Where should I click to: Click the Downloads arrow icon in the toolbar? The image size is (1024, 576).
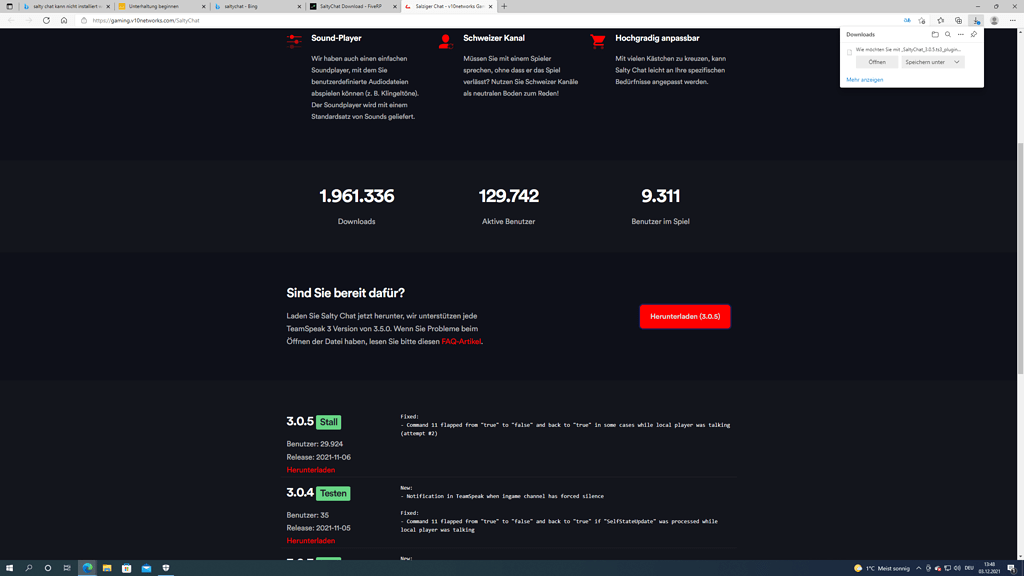click(976, 20)
